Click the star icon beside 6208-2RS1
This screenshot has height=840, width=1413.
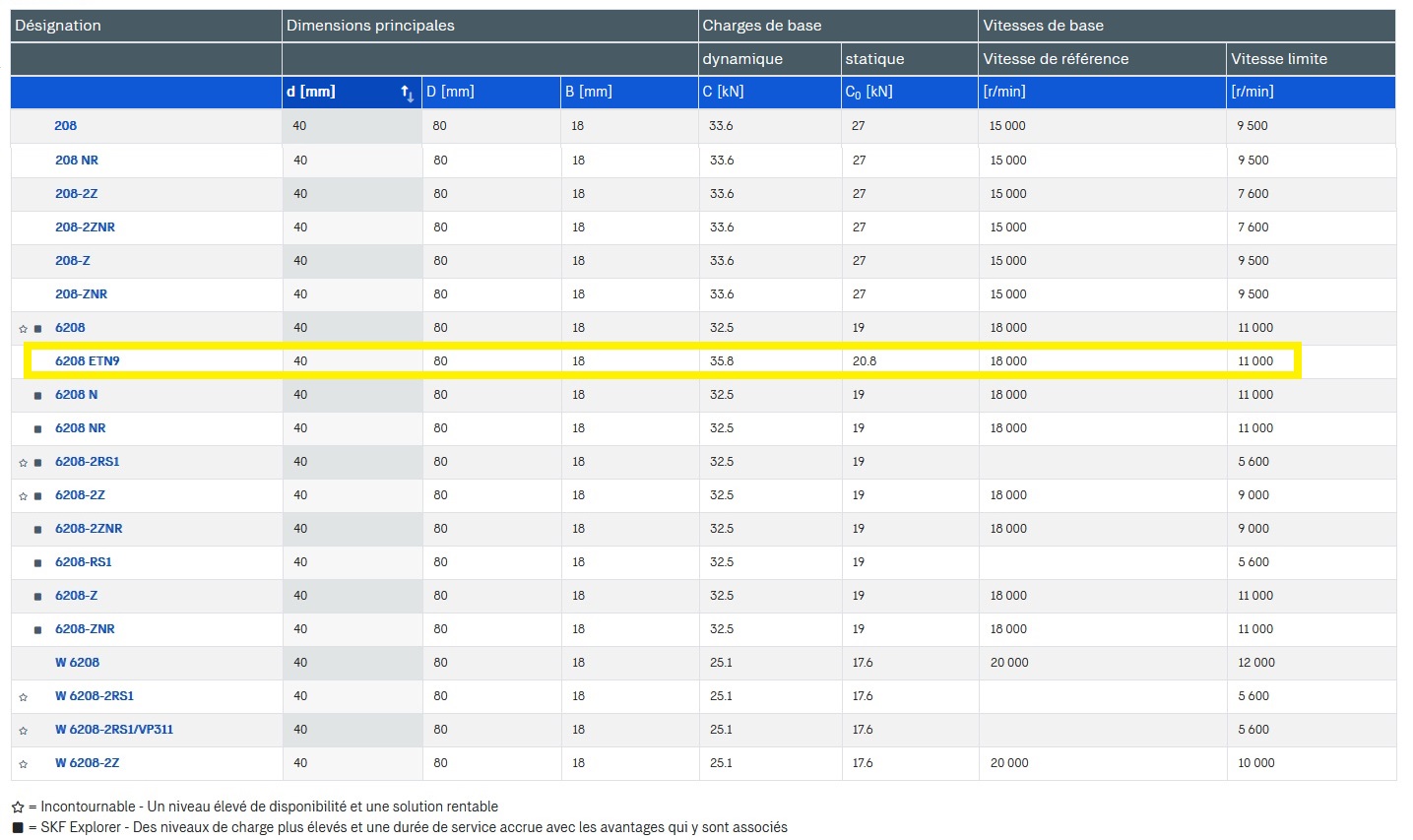pyautogui.click(x=24, y=463)
